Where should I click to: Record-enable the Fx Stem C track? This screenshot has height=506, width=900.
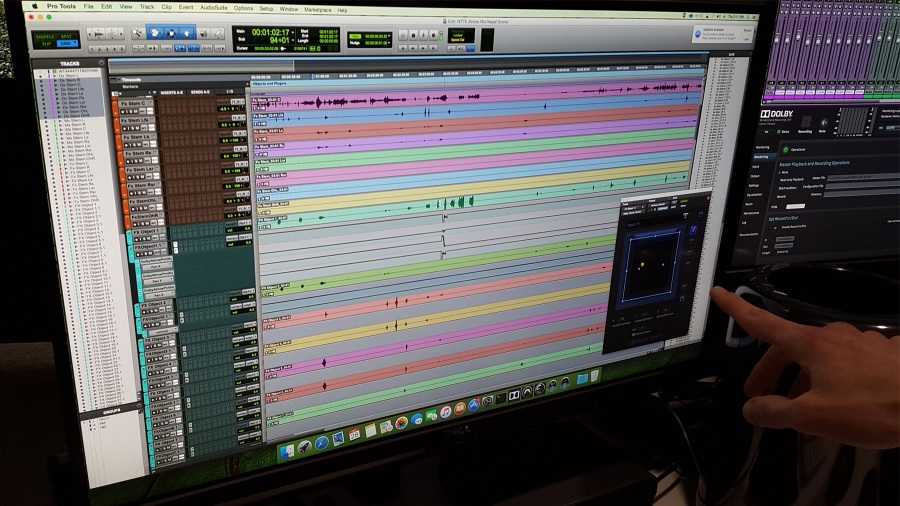pos(125,111)
